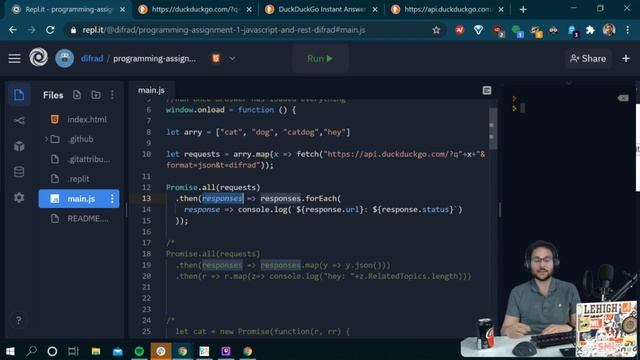Select main.js in the file tree

click(x=79, y=199)
